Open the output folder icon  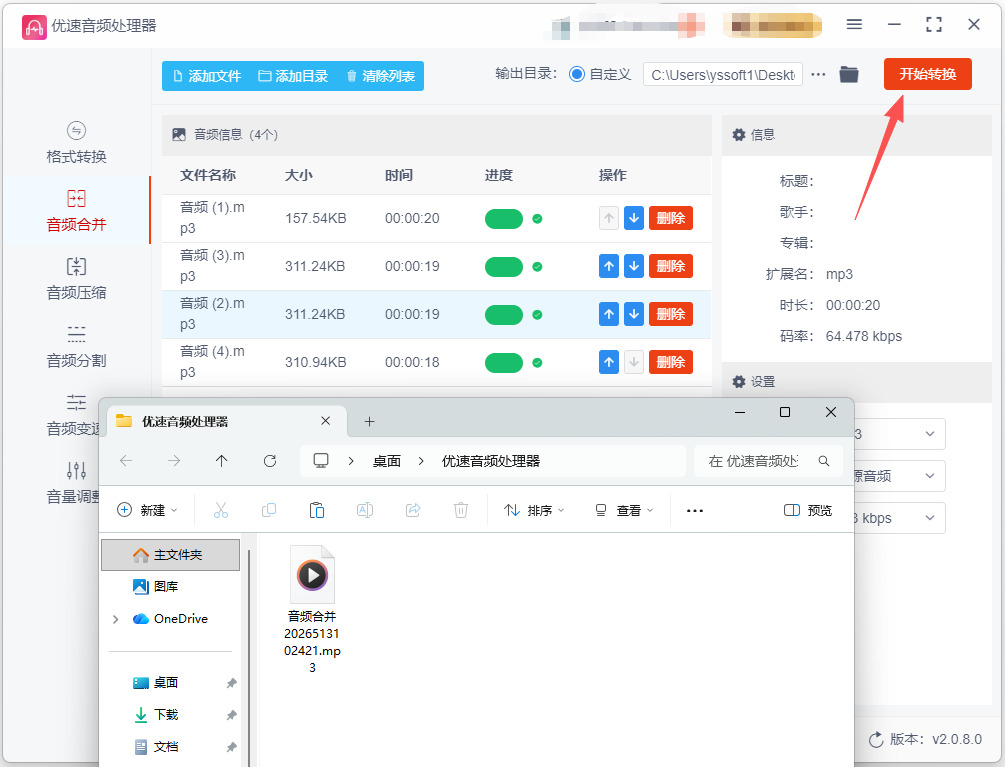pyautogui.click(x=849, y=74)
